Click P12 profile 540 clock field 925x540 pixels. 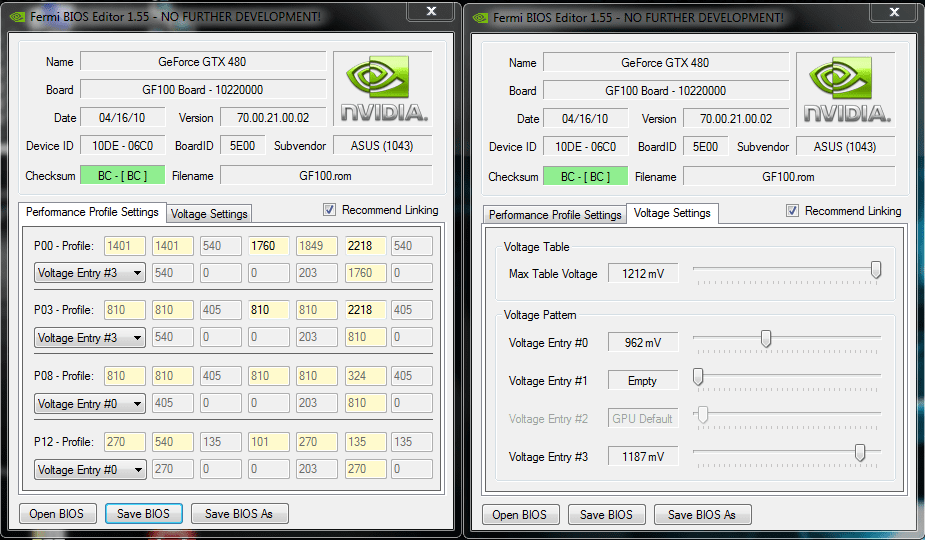(x=173, y=442)
